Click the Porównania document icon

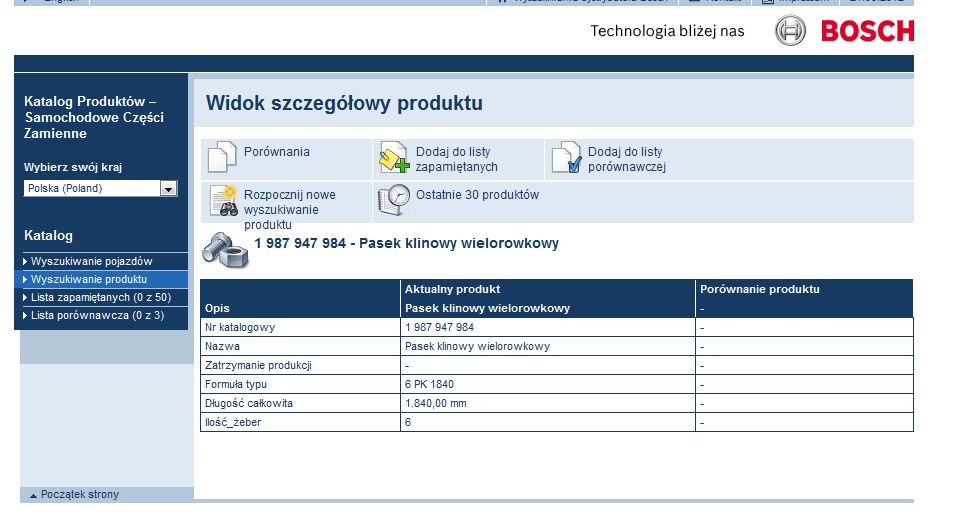222,157
